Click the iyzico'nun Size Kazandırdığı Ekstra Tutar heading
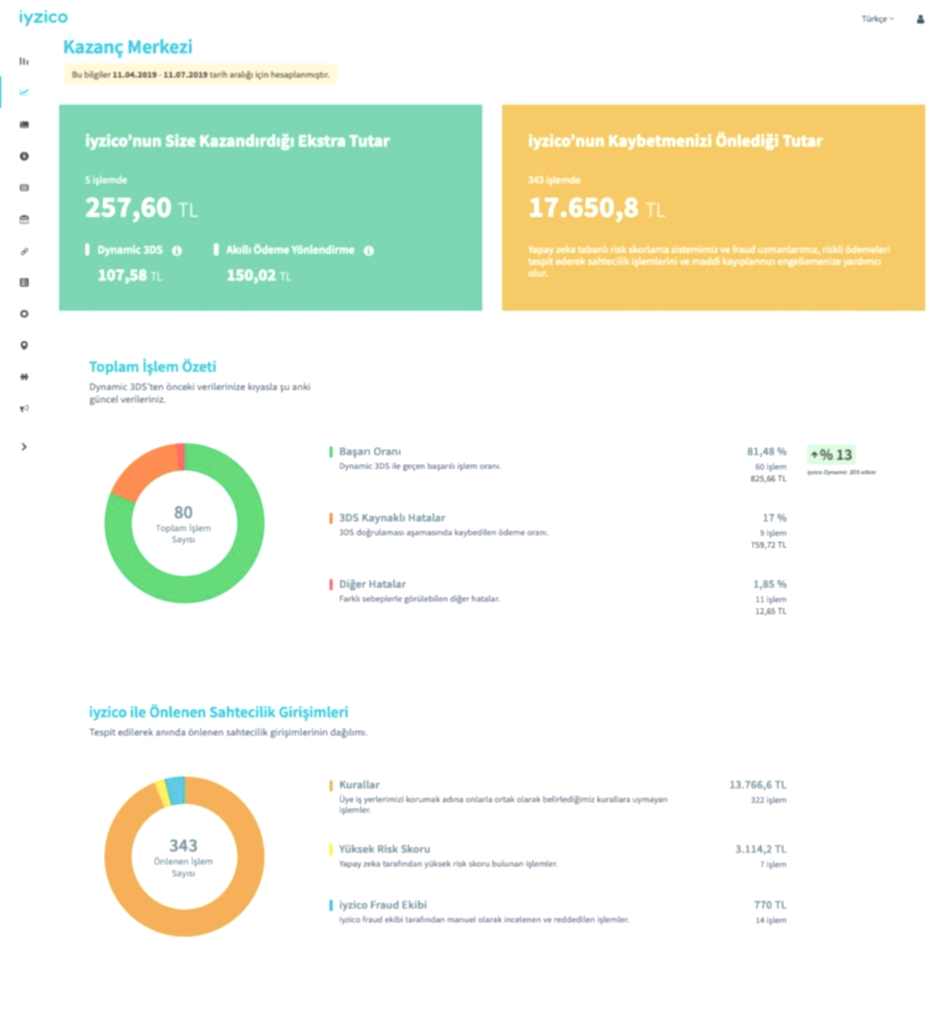Viewport: 945px width, 1024px height. click(x=237, y=141)
